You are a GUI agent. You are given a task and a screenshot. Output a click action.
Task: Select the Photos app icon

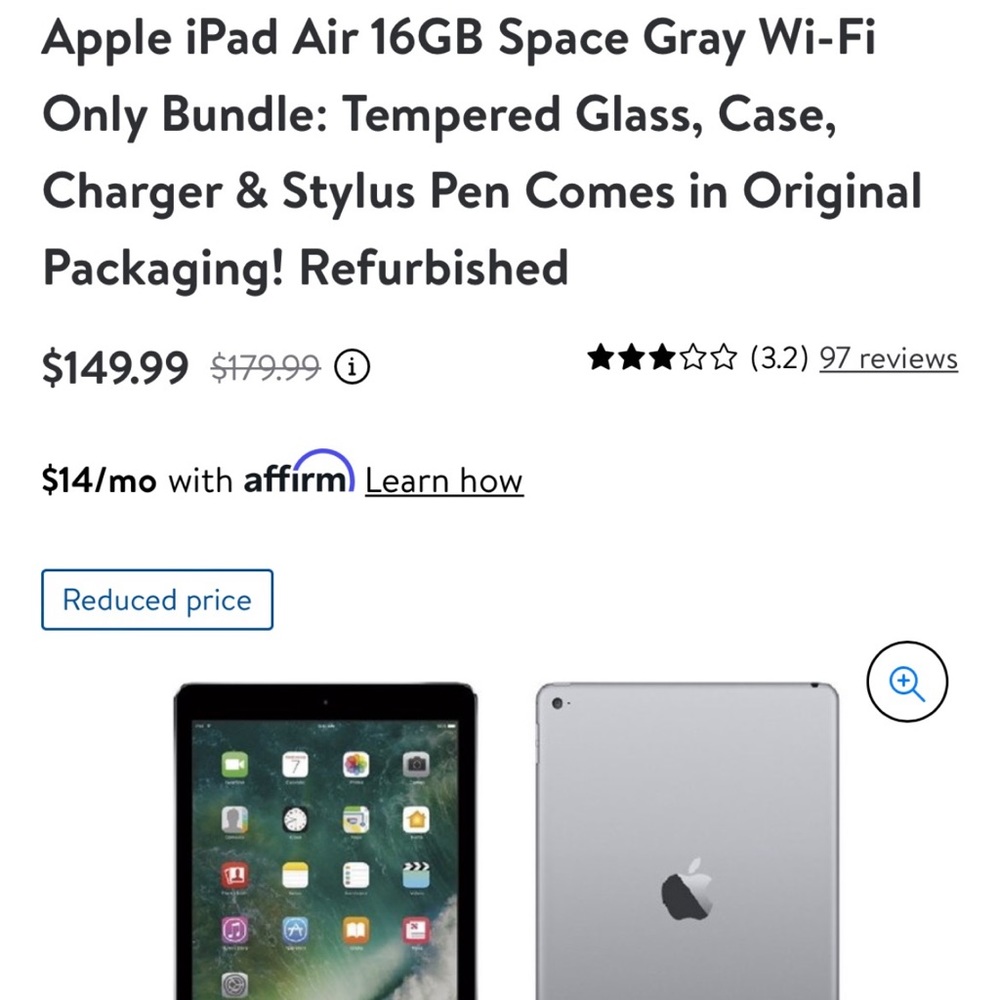(356, 766)
